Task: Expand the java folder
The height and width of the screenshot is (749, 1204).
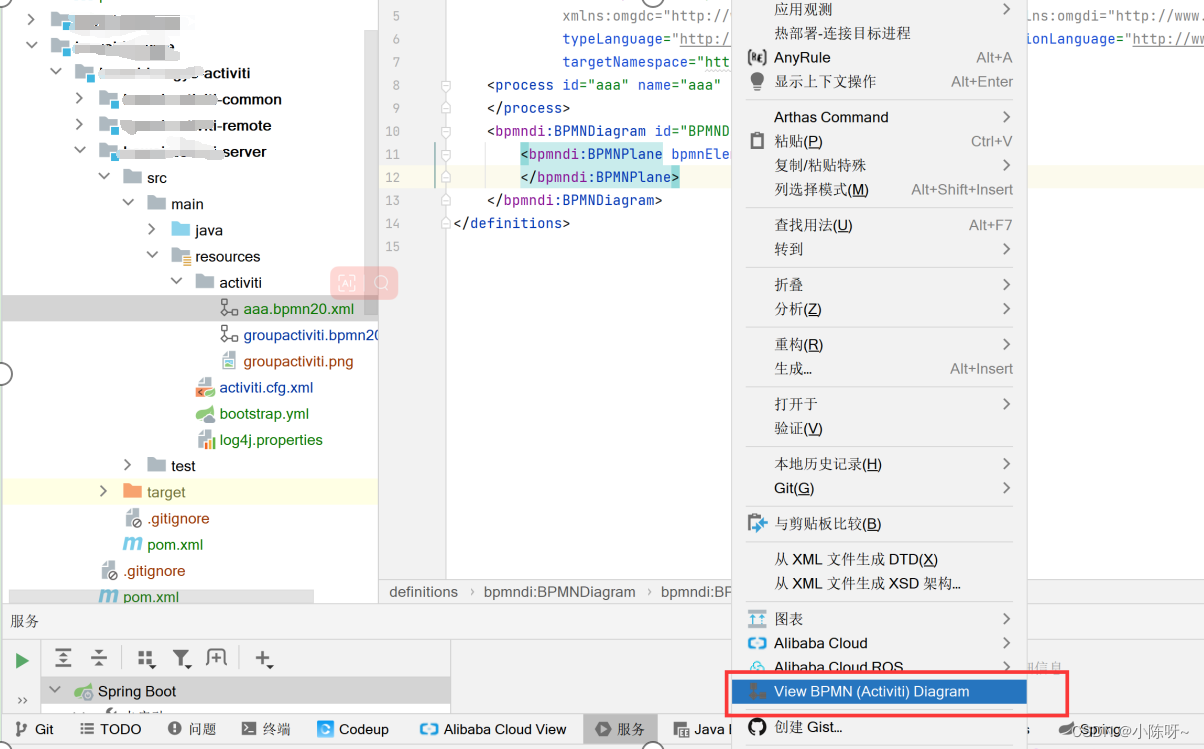Action: [x=152, y=230]
